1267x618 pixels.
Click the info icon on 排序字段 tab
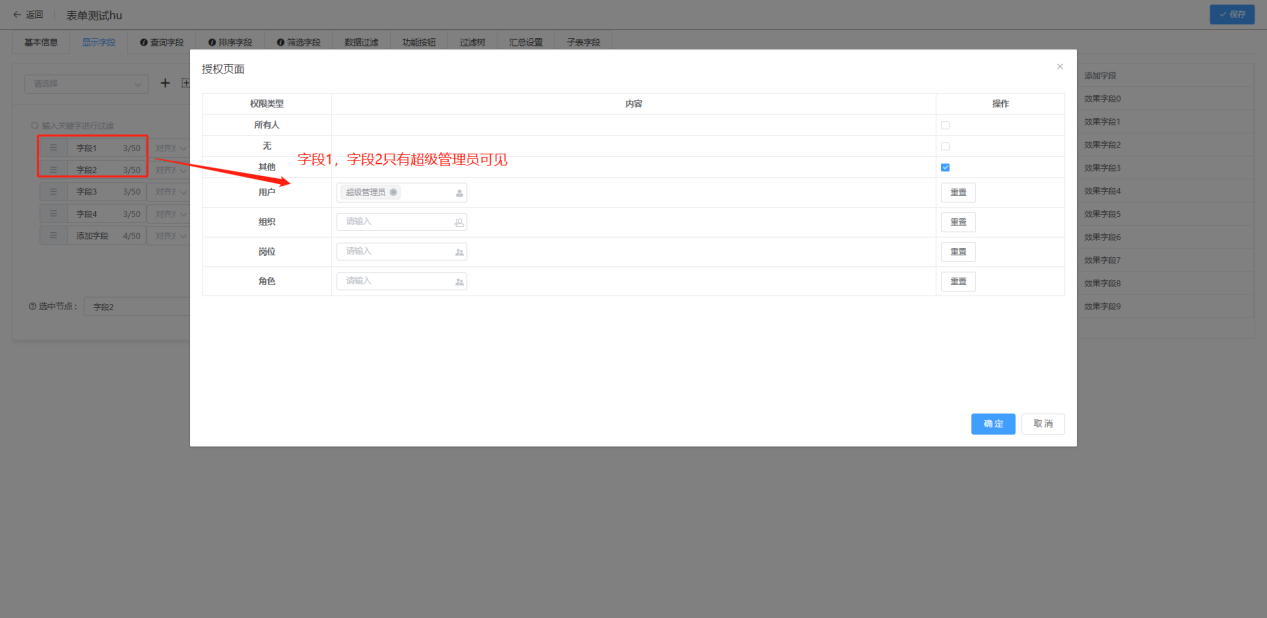212,43
